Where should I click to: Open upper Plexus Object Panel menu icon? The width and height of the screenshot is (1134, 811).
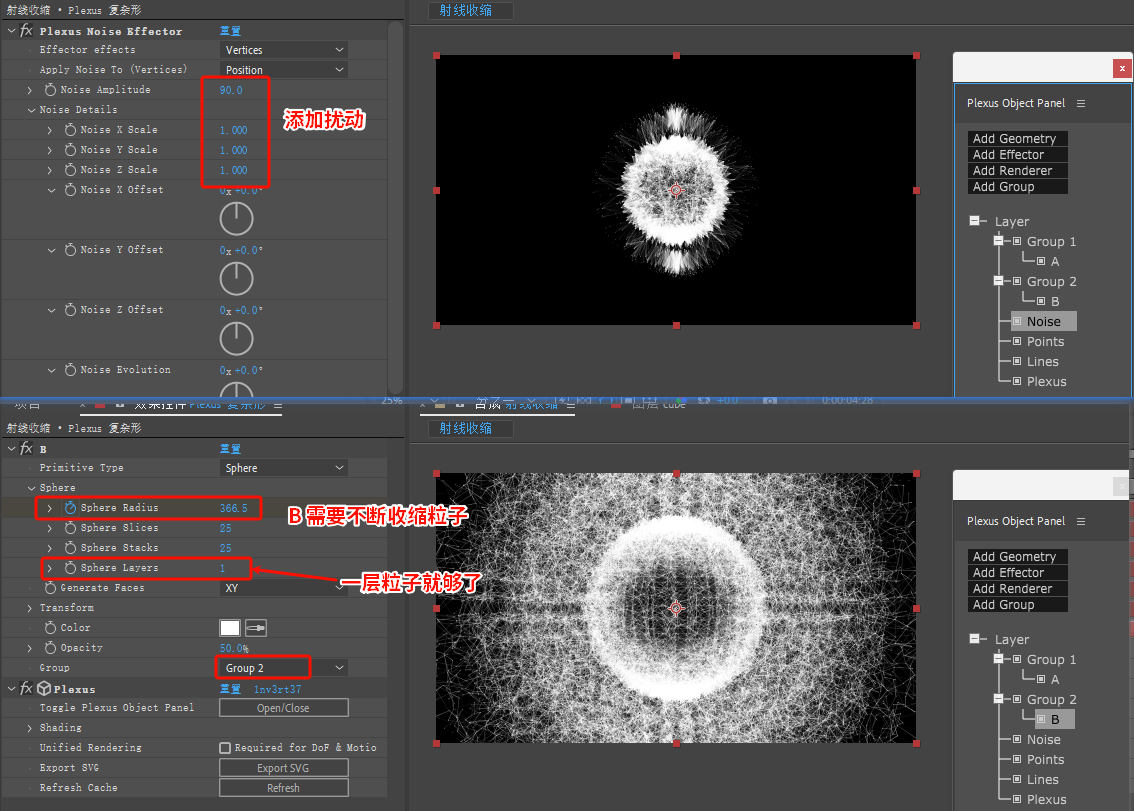pyautogui.click(x=1081, y=103)
